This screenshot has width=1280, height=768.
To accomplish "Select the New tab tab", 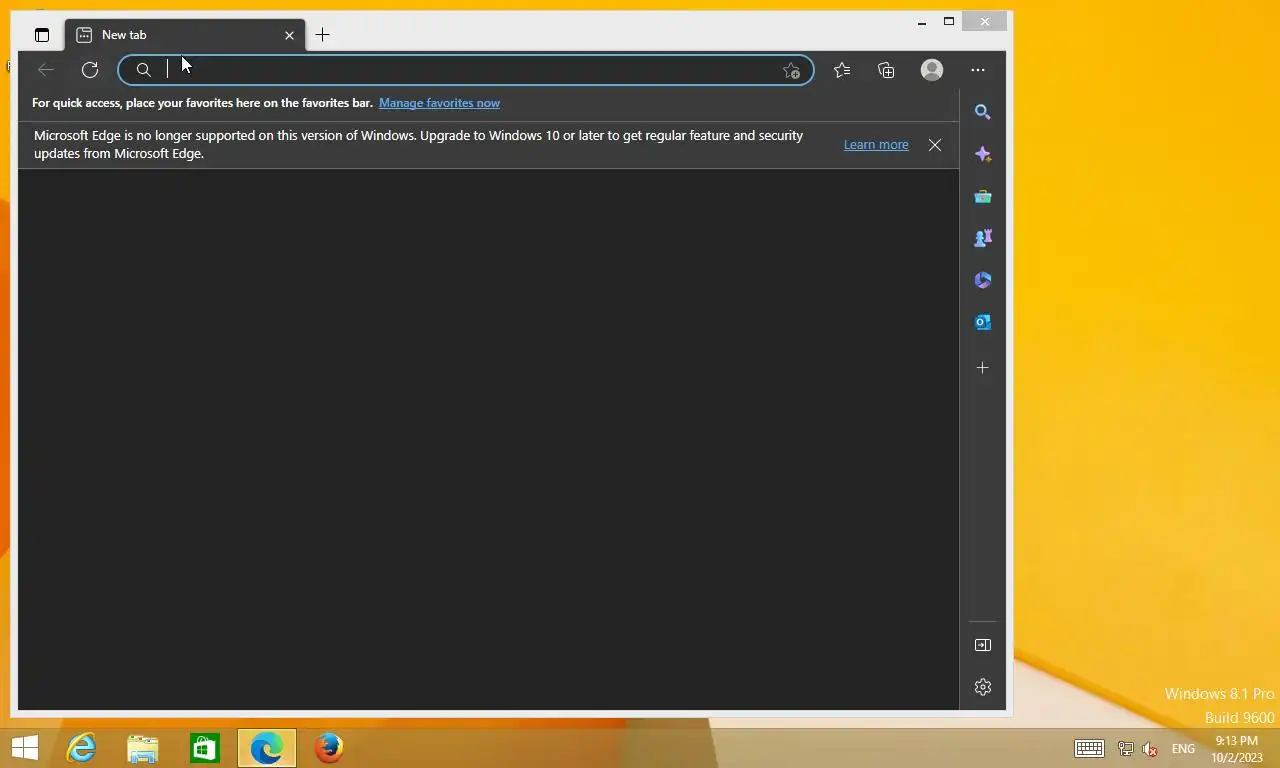I will click(186, 35).
